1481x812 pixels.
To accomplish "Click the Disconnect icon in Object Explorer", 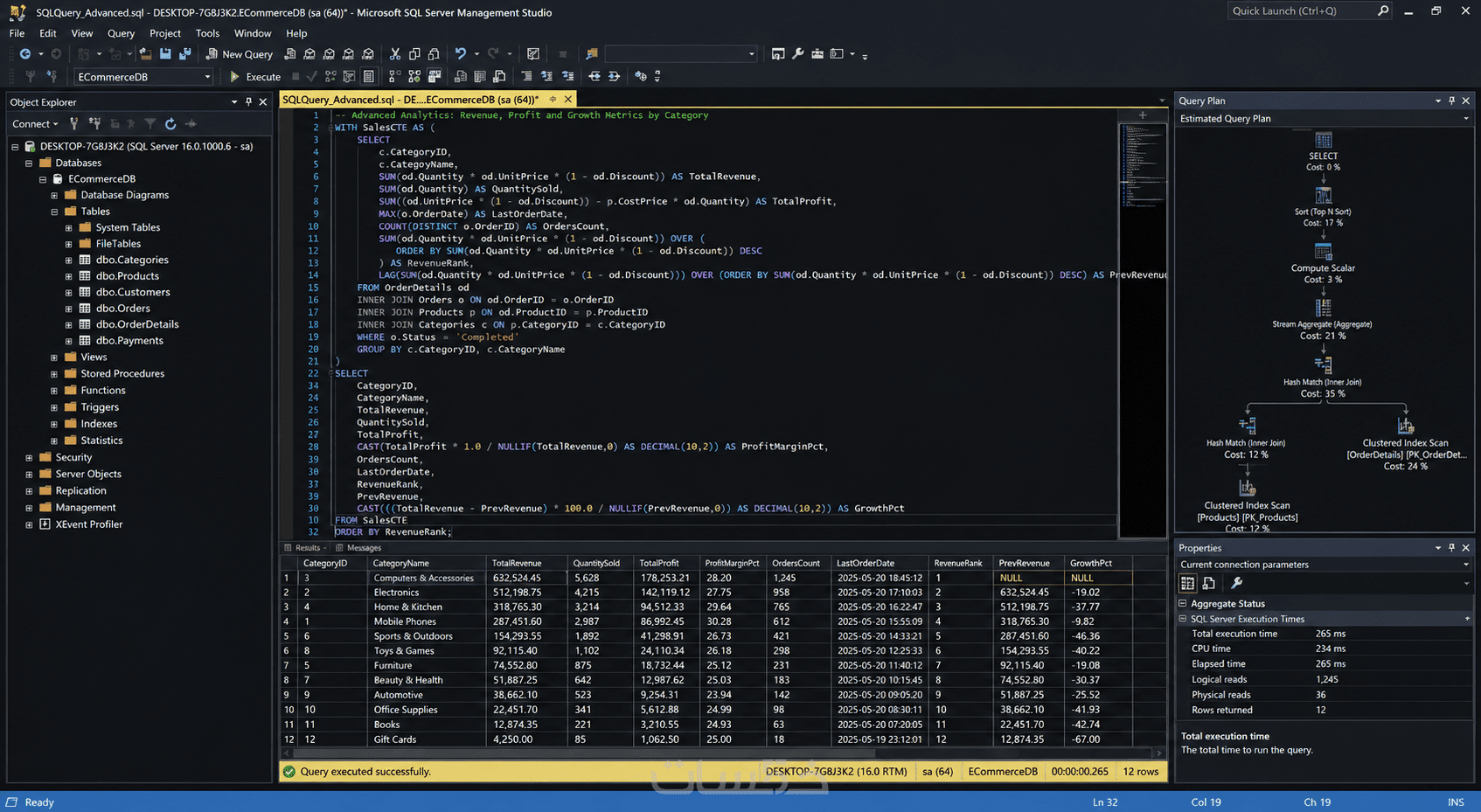I will [94, 124].
